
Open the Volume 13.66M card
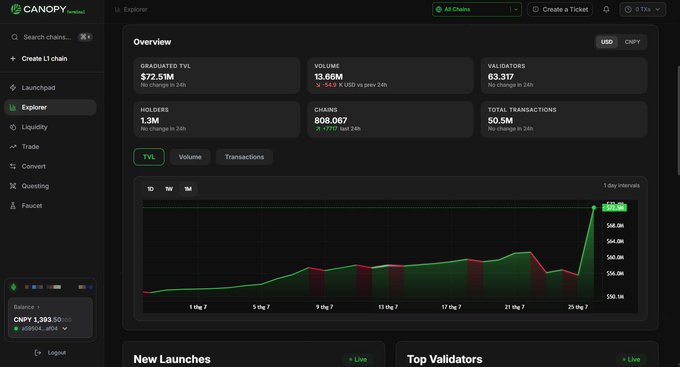click(x=390, y=75)
